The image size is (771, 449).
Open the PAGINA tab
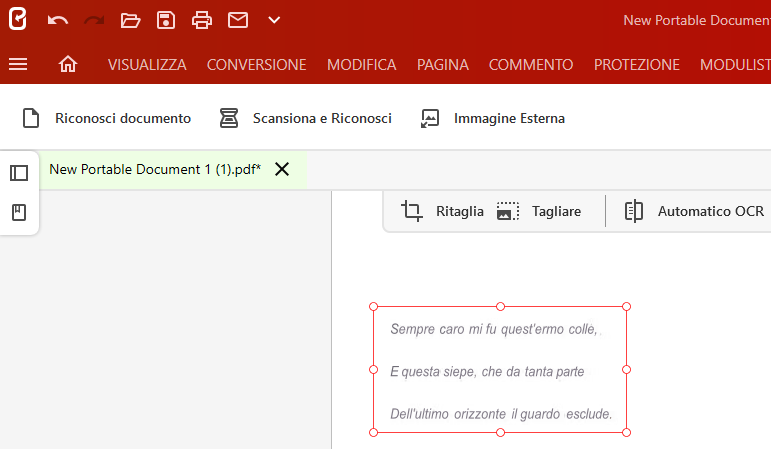443,64
